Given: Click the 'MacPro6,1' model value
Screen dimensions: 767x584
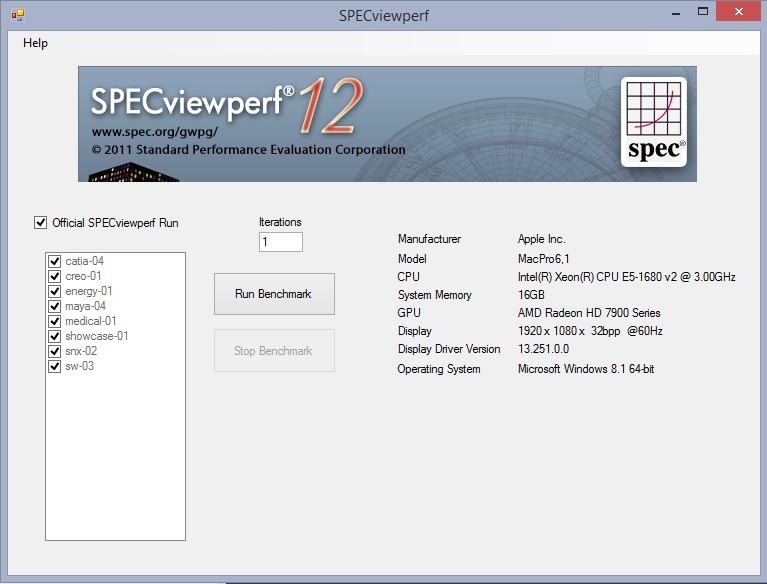Looking at the screenshot, I should point(543,259).
